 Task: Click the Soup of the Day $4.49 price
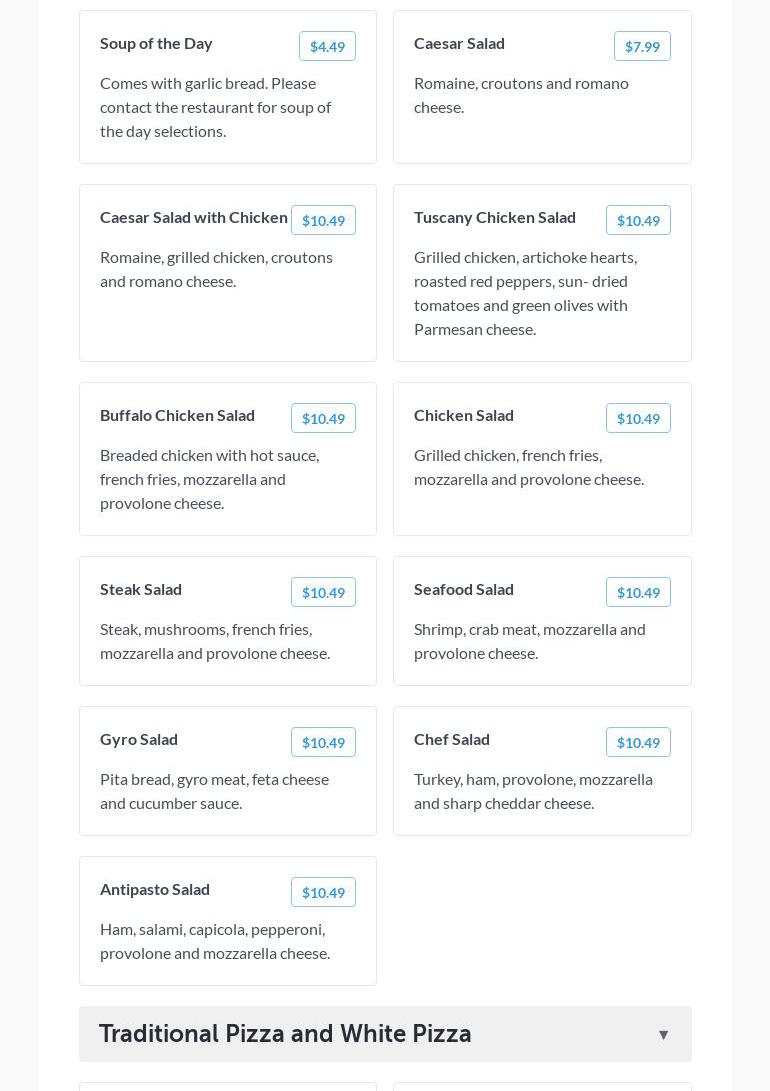pyautogui.click(x=327, y=46)
